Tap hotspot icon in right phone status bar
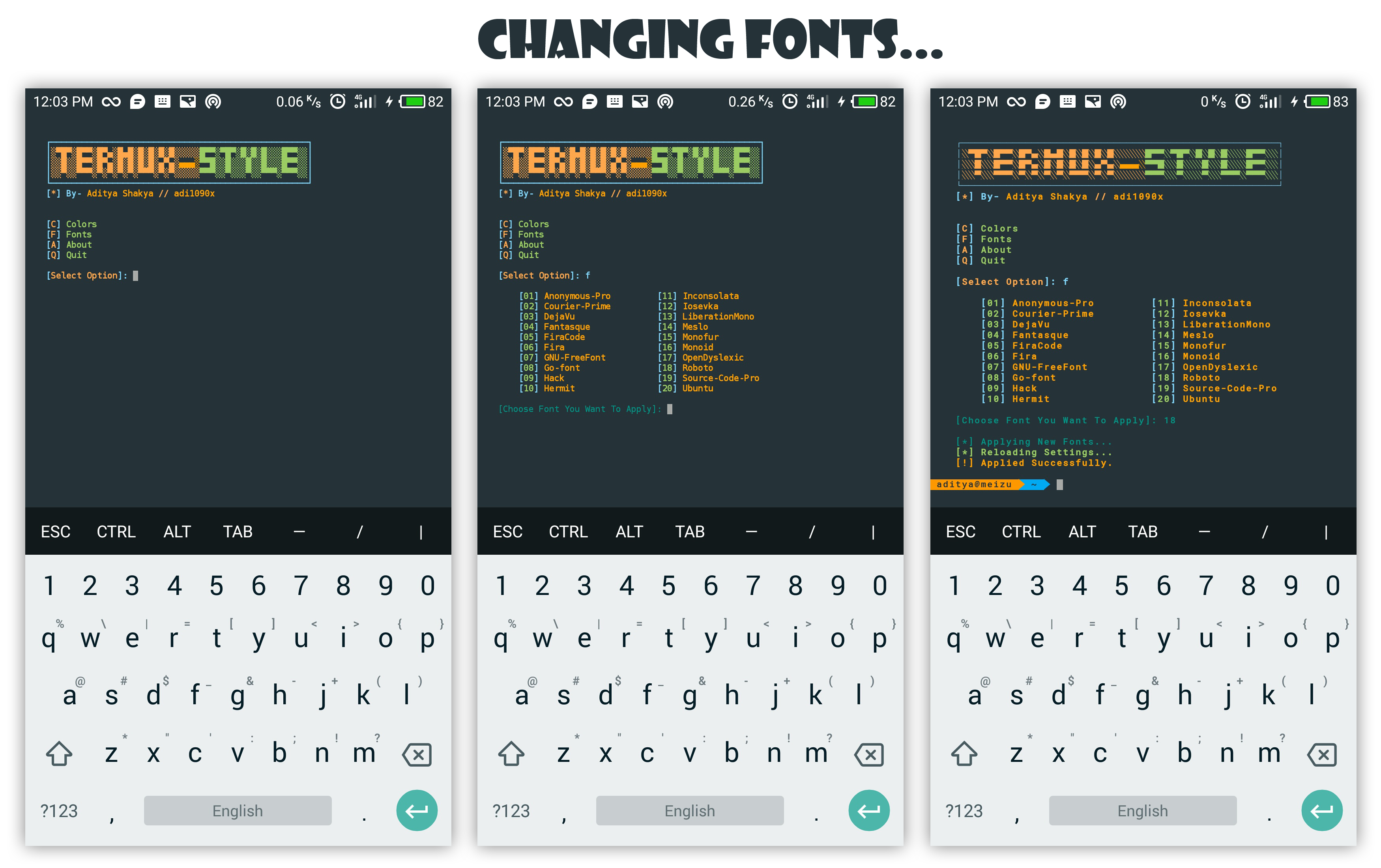Viewport: 1381px width, 868px height. click(1118, 101)
